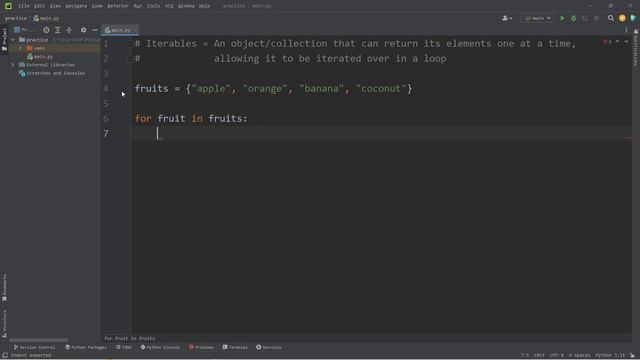Click the cursor position indicator in status bar
The width and height of the screenshot is (640, 360).
pyautogui.click(x=524, y=355)
